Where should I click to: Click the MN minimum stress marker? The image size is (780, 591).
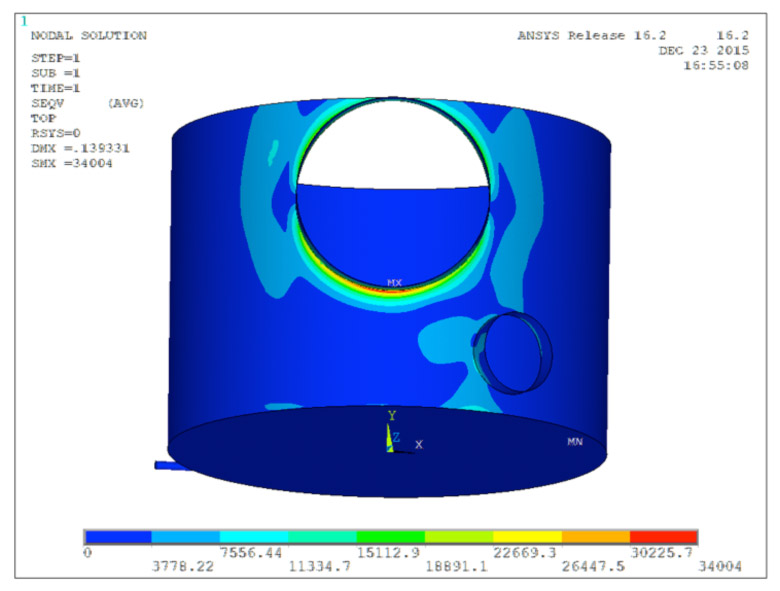[x=575, y=441]
